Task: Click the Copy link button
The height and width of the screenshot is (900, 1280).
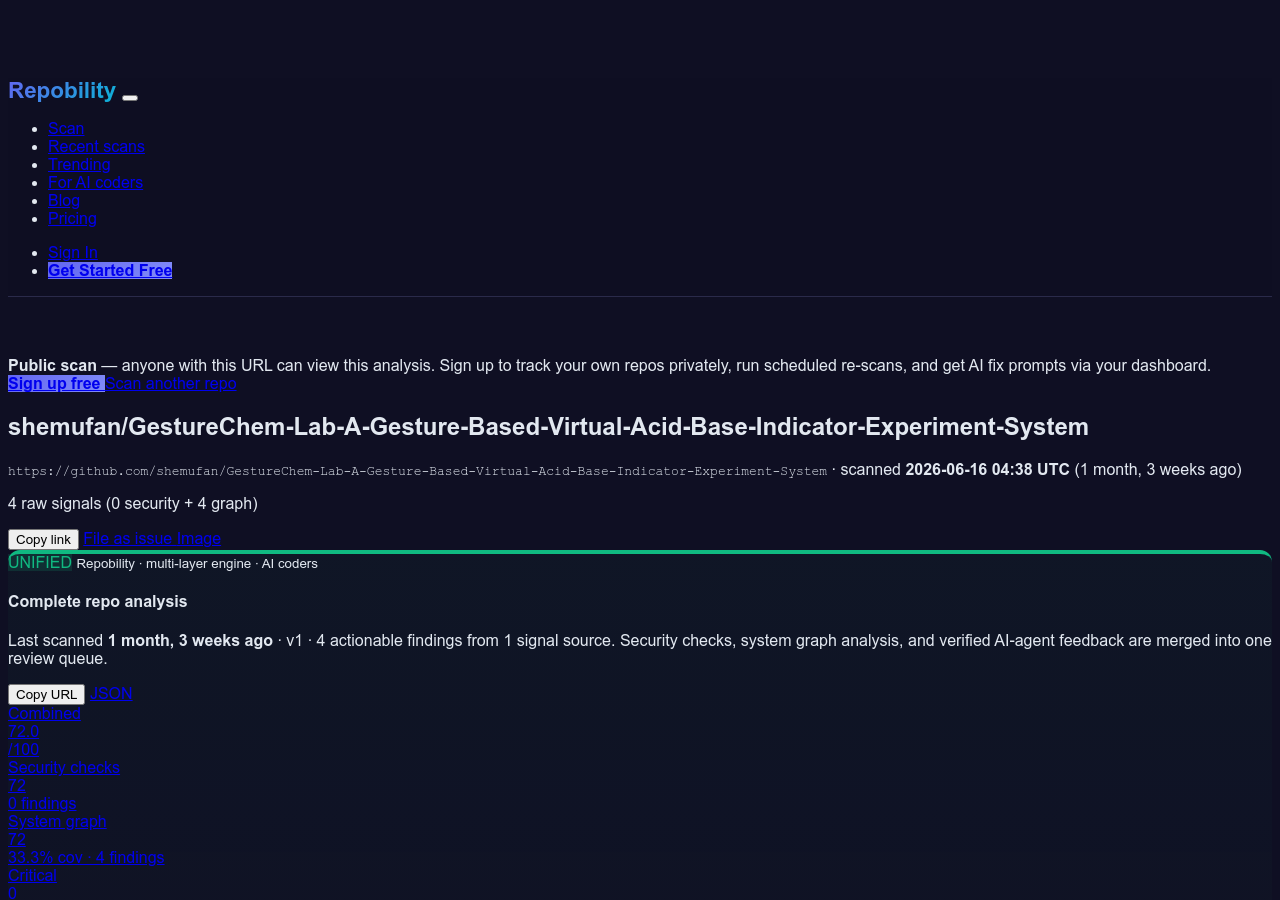Action: coord(43,539)
